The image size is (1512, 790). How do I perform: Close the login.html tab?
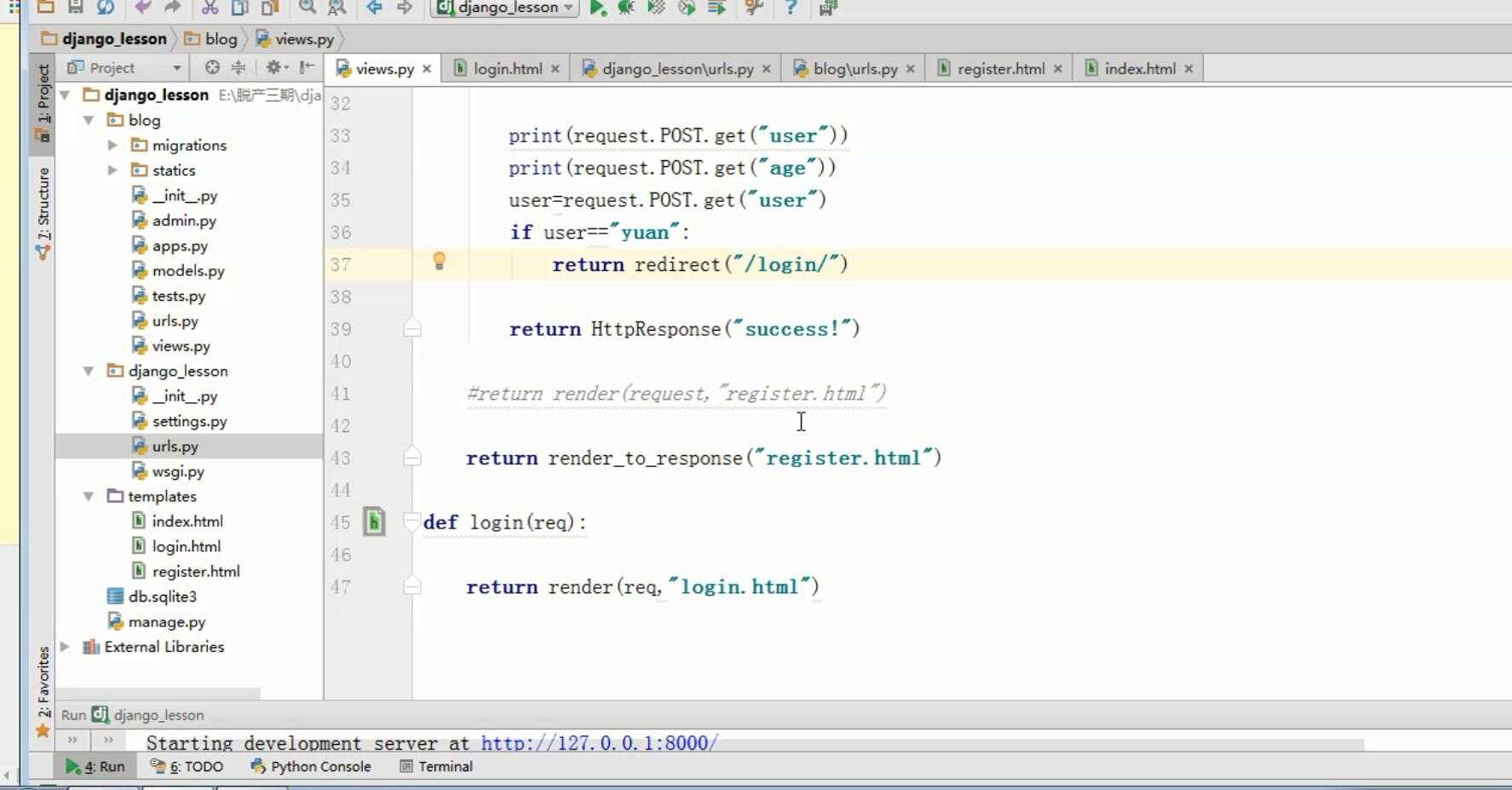pyautogui.click(x=555, y=68)
